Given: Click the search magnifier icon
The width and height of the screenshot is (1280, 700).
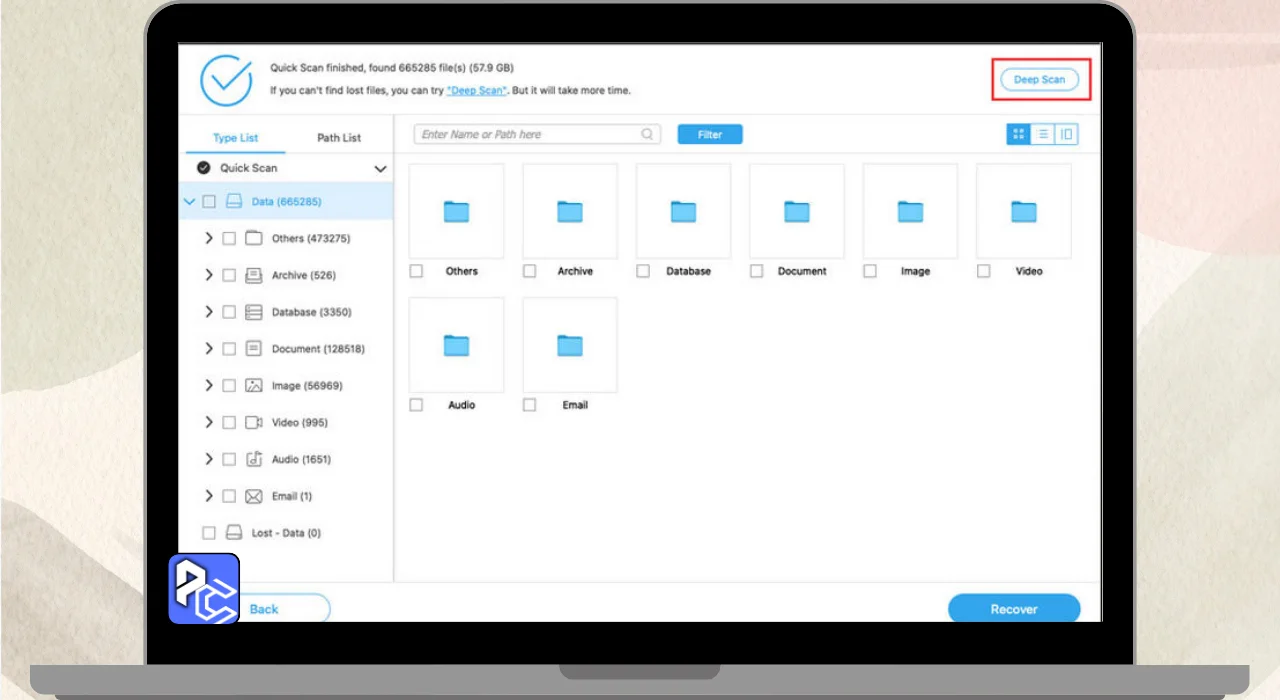Looking at the screenshot, I should (x=648, y=134).
